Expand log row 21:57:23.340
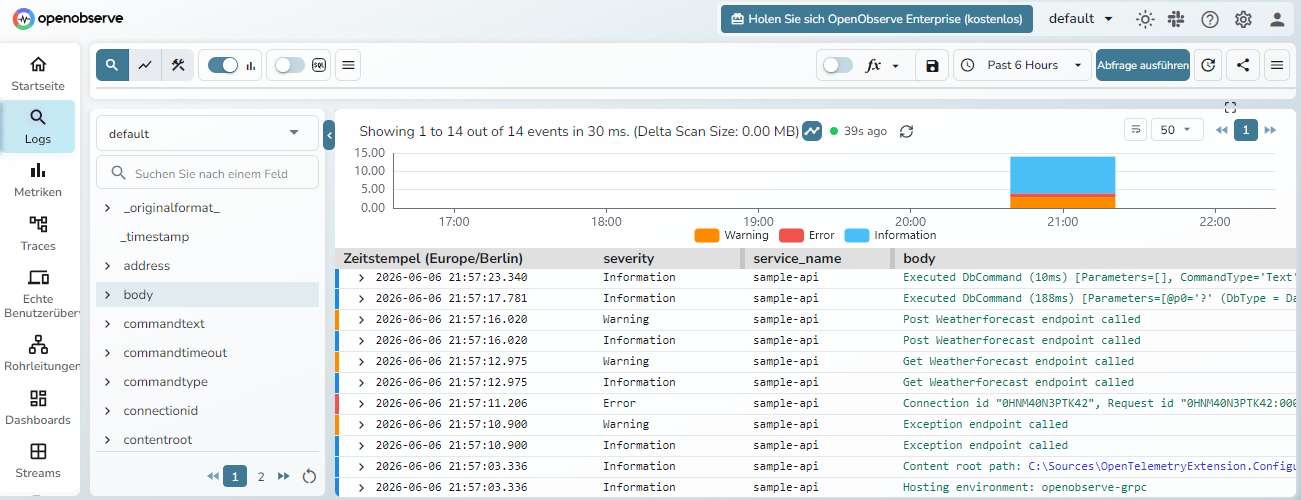This screenshot has width=1301, height=500. click(x=361, y=278)
